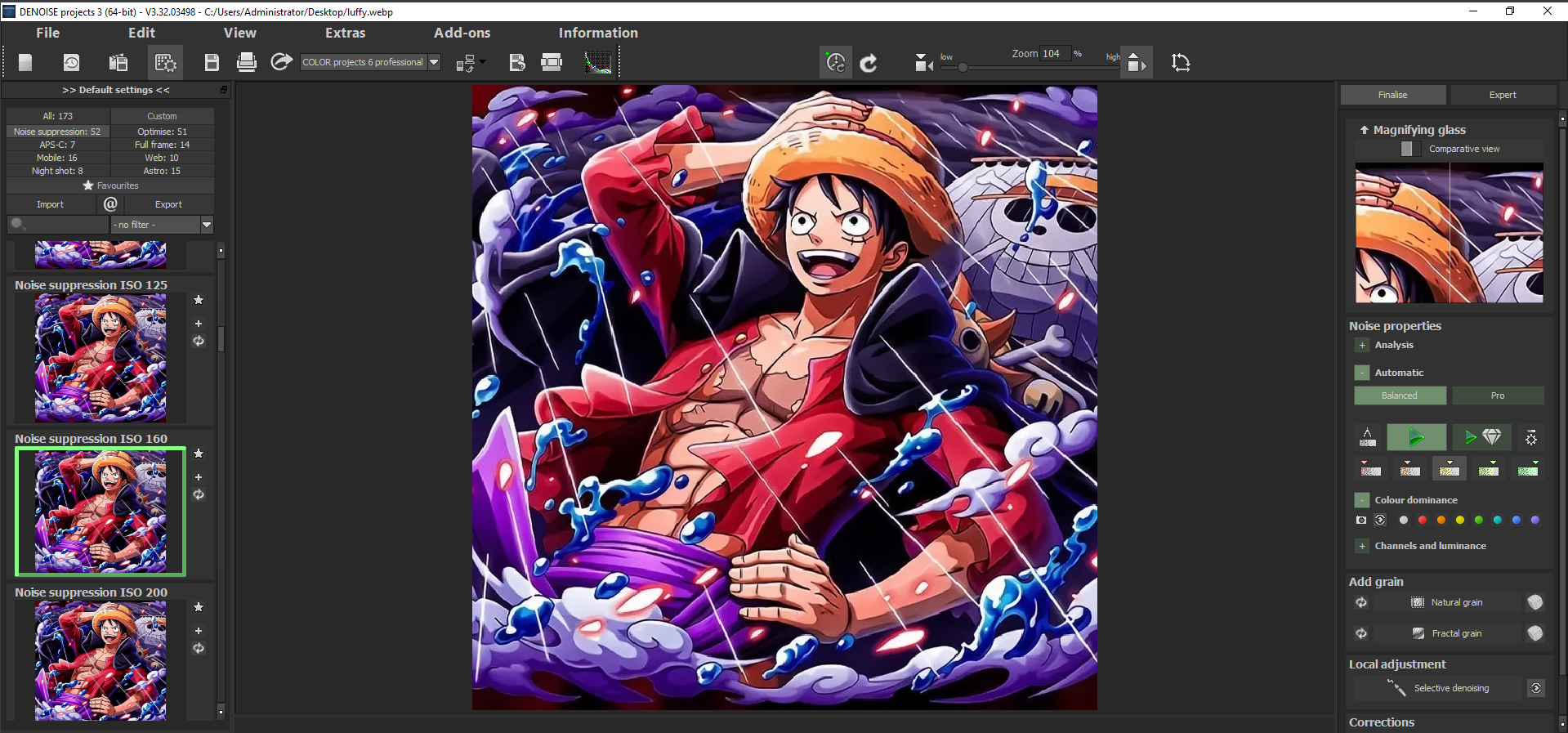1568x733 pixels.
Task: Switch to the Expert tab
Action: pos(1502,95)
